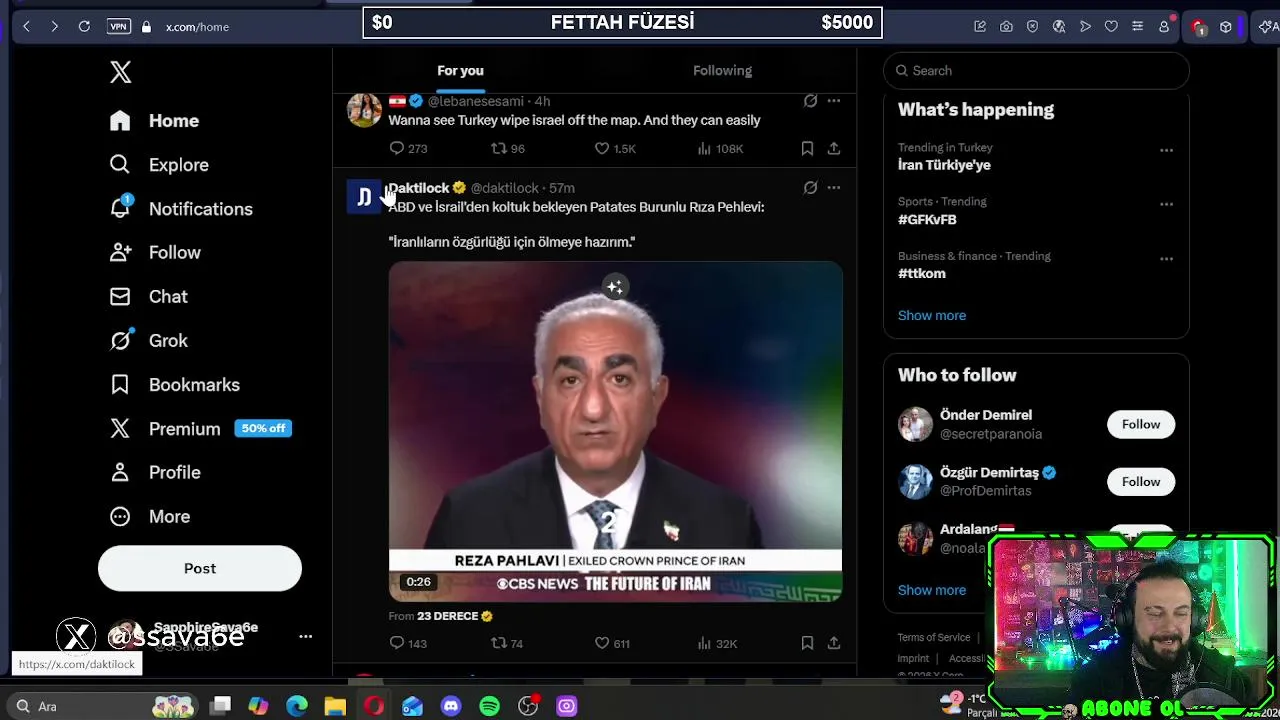Open Discord from the taskbar
Screen dimensions: 1280x720
(x=451, y=706)
